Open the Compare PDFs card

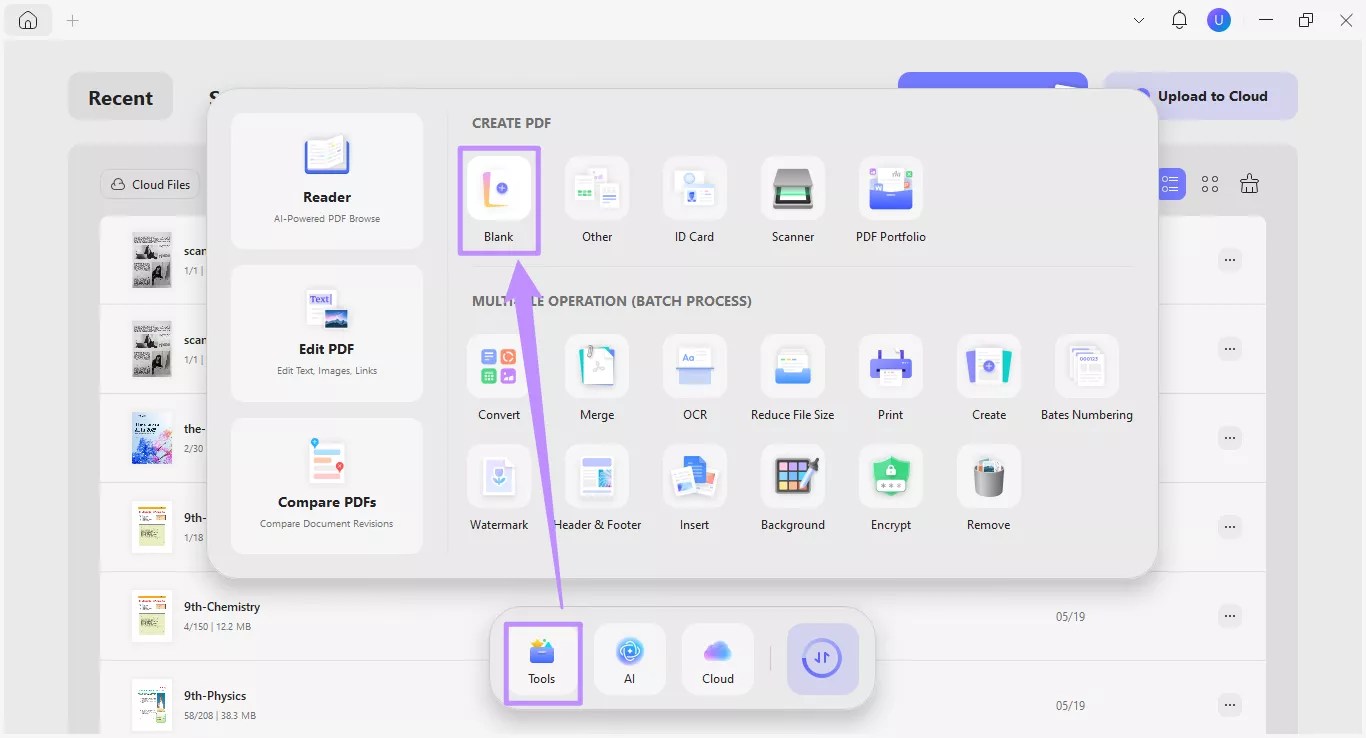327,486
